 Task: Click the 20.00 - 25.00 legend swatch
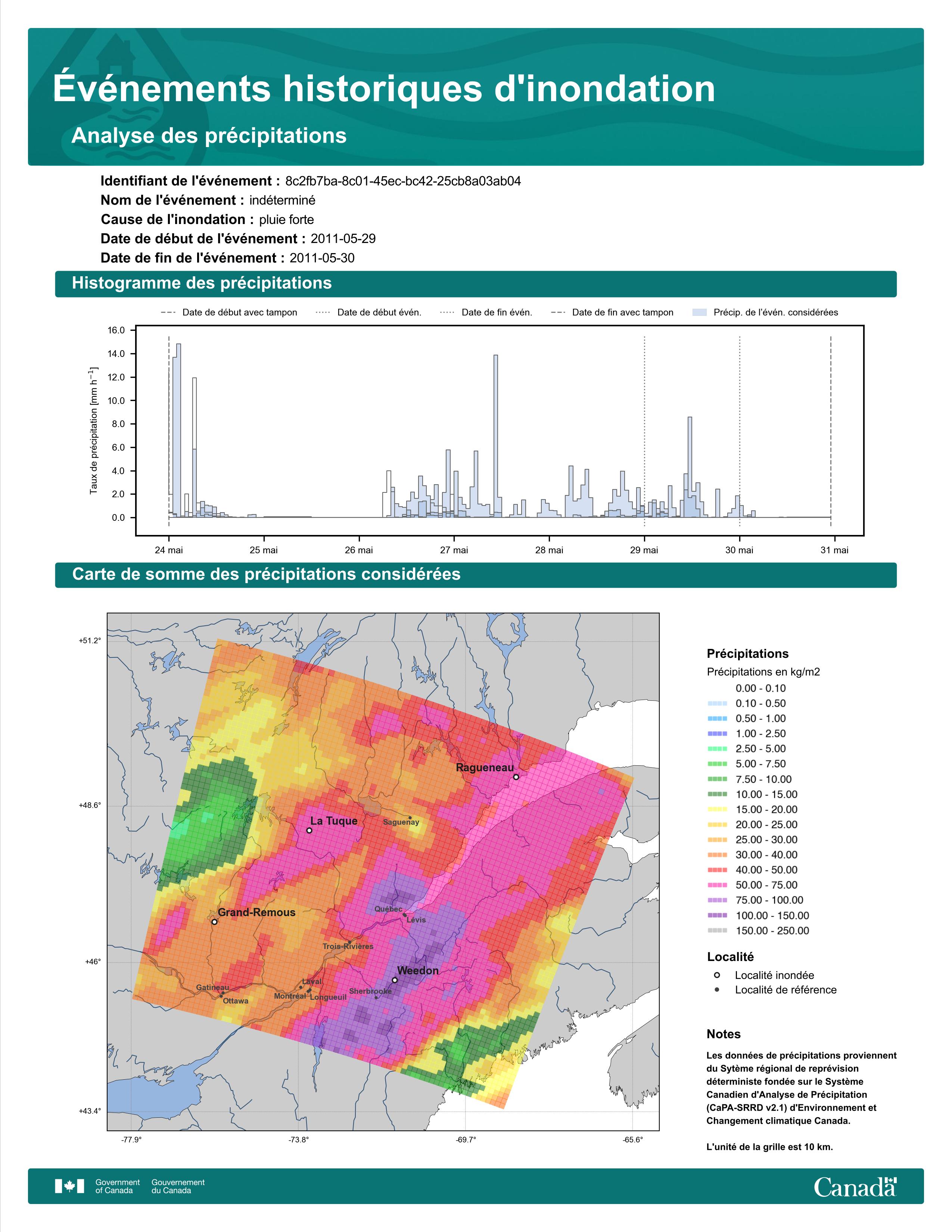click(x=717, y=825)
